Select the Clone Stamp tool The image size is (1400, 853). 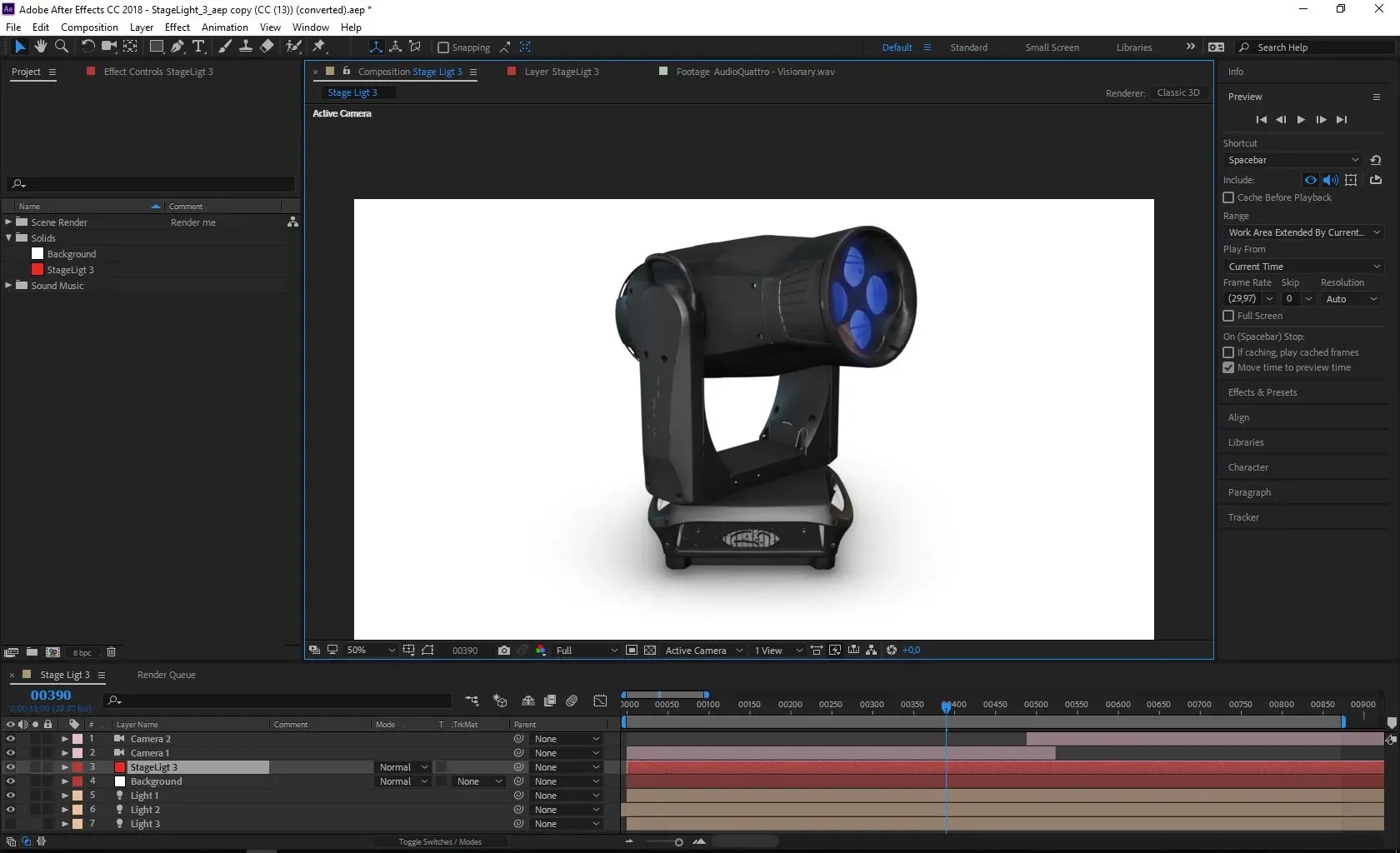[246, 47]
